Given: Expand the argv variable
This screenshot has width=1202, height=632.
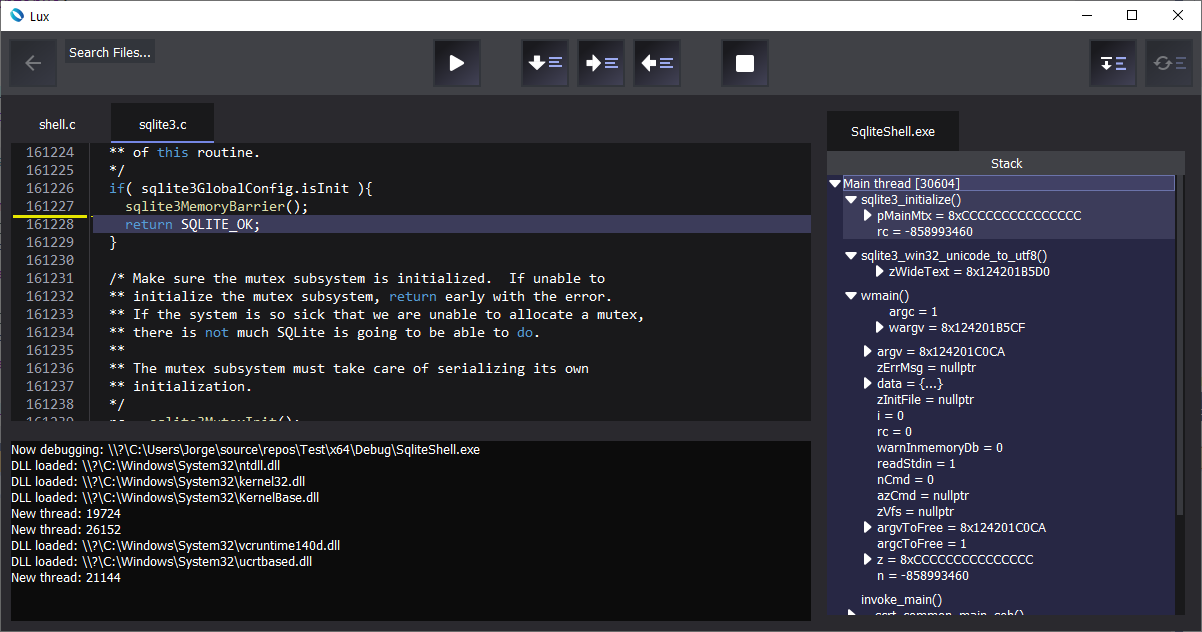Looking at the screenshot, I should click(868, 352).
